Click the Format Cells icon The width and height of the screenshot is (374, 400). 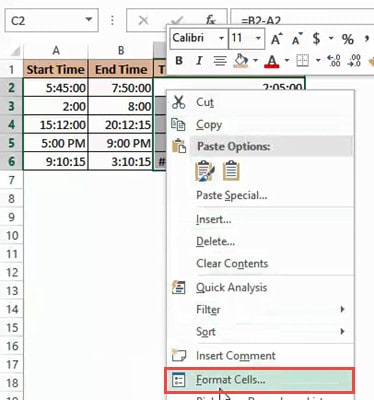pos(178,380)
